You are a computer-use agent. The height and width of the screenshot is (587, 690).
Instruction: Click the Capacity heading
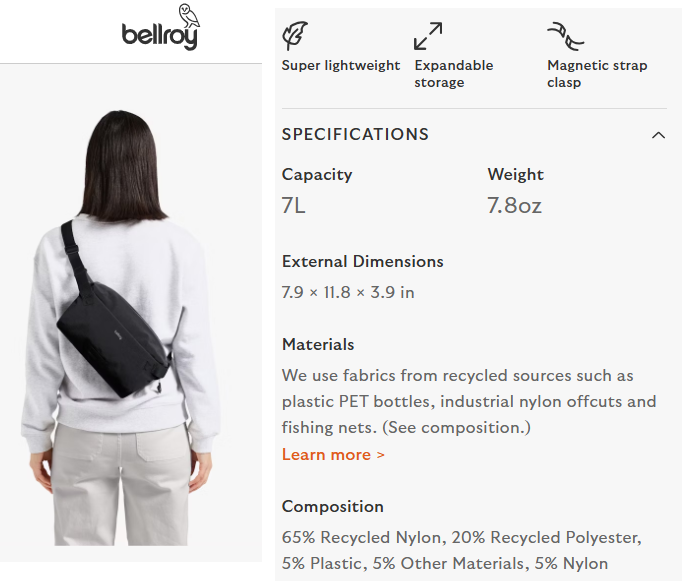click(x=317, y=175)
